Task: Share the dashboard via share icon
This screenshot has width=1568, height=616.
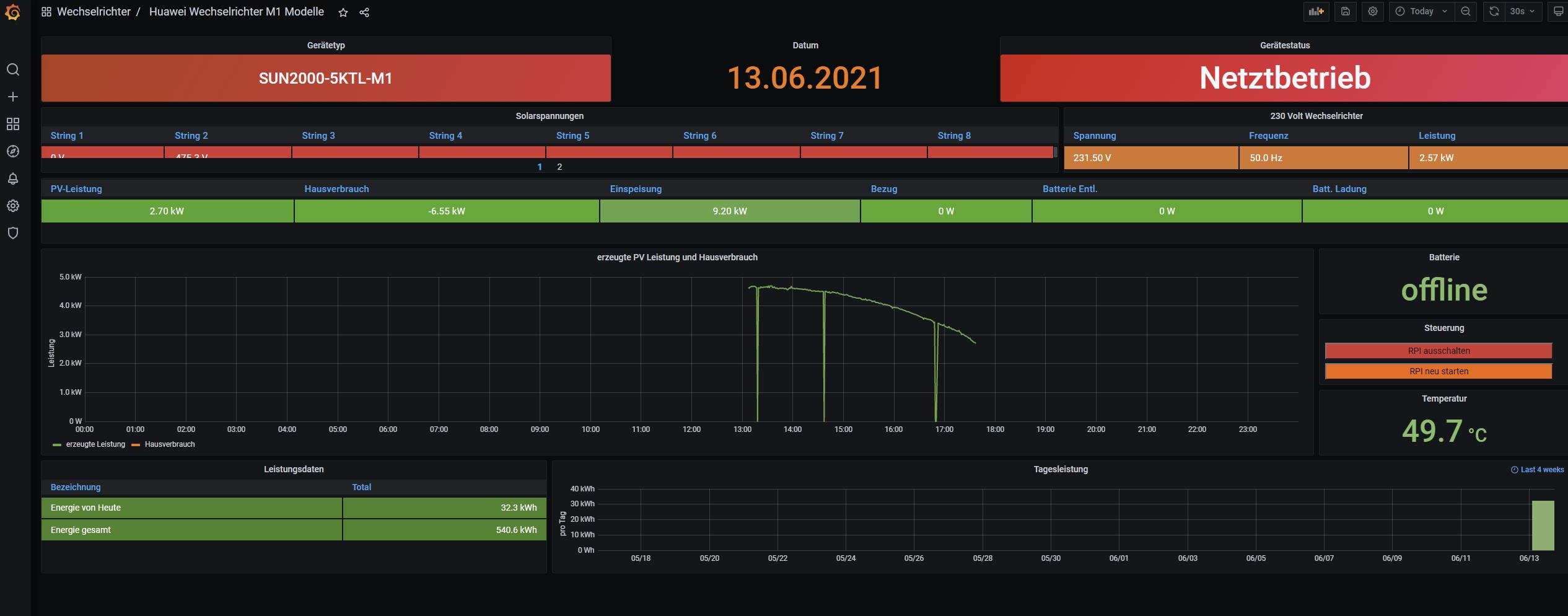Action: click(x=364, y=12)
